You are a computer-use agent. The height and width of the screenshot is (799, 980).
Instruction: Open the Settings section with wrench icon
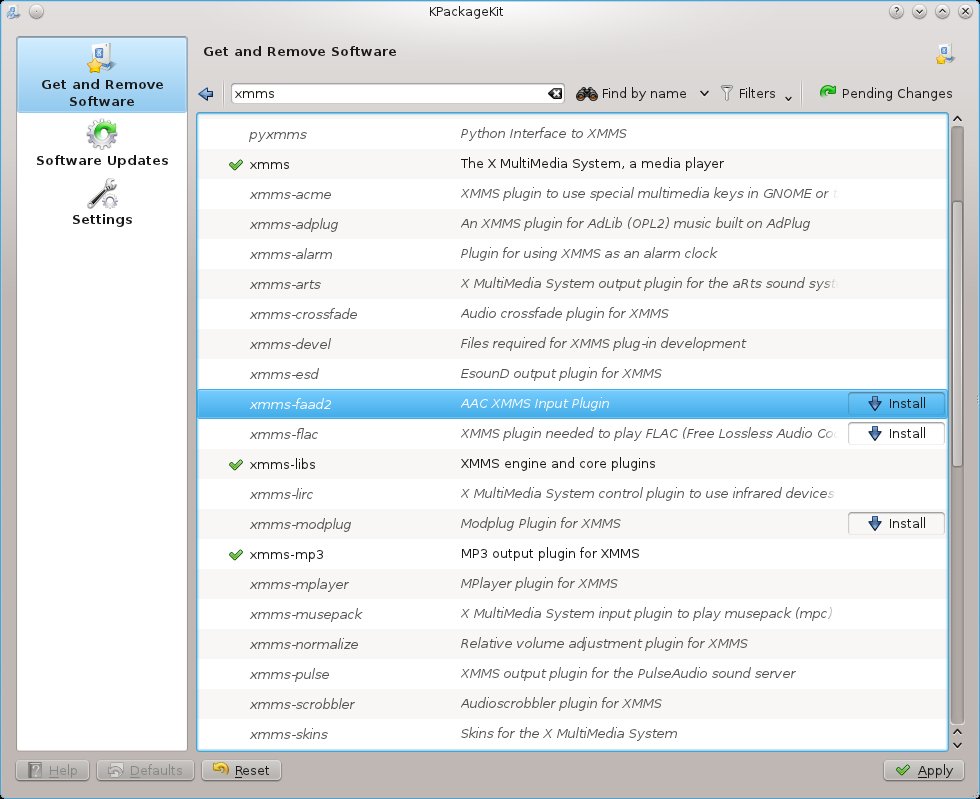[x=102, y=202]
